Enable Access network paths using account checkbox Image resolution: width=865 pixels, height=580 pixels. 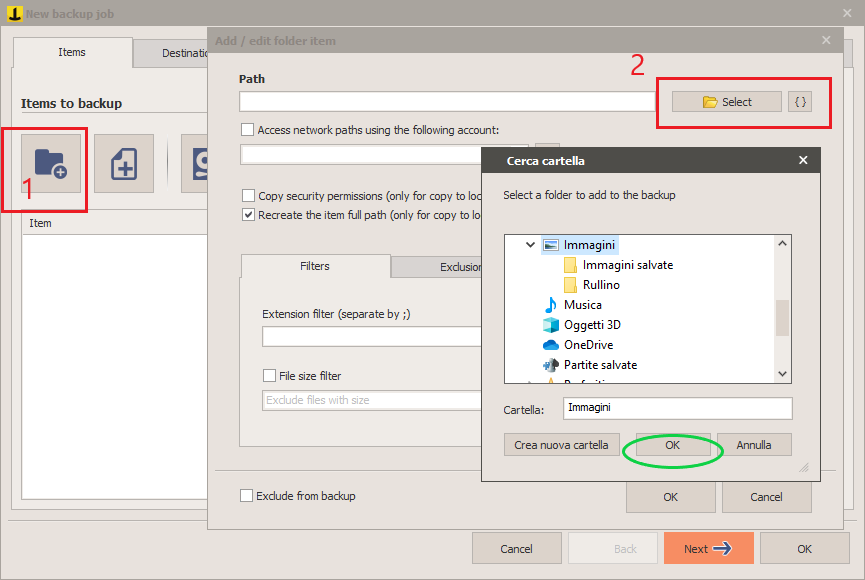pyautogui.click(x=248, y=130)
